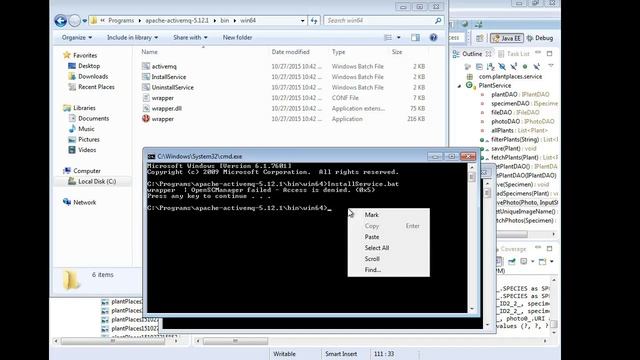The image size is (640, 360).
Task: Click Smart Insert in Eclipse status bar
Action: click(341, 354)
